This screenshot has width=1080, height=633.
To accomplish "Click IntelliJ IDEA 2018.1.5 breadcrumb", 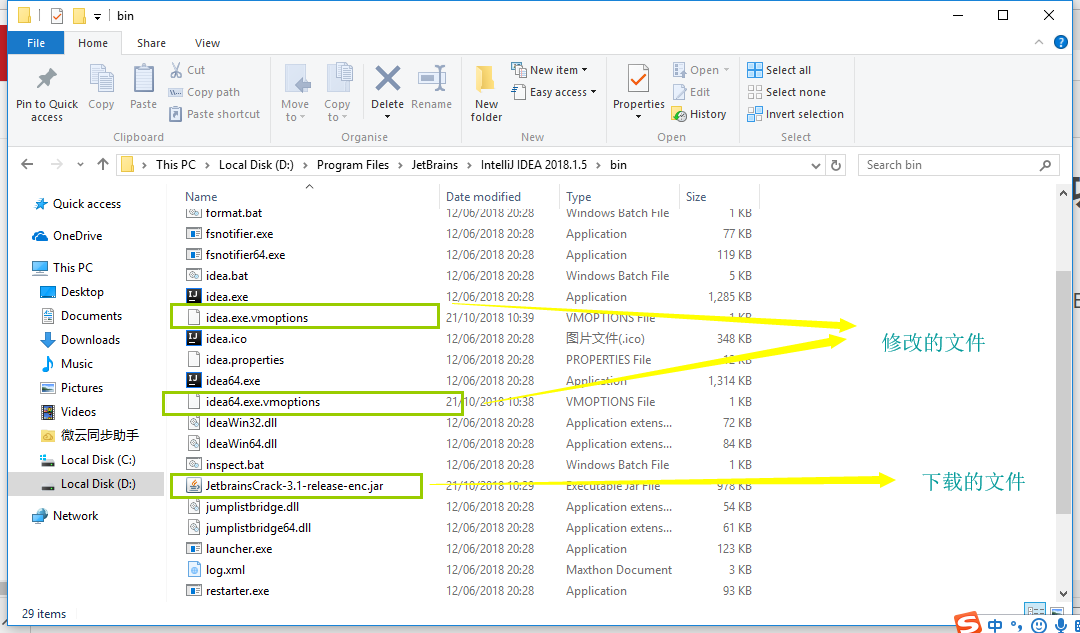I will [534, 165].
